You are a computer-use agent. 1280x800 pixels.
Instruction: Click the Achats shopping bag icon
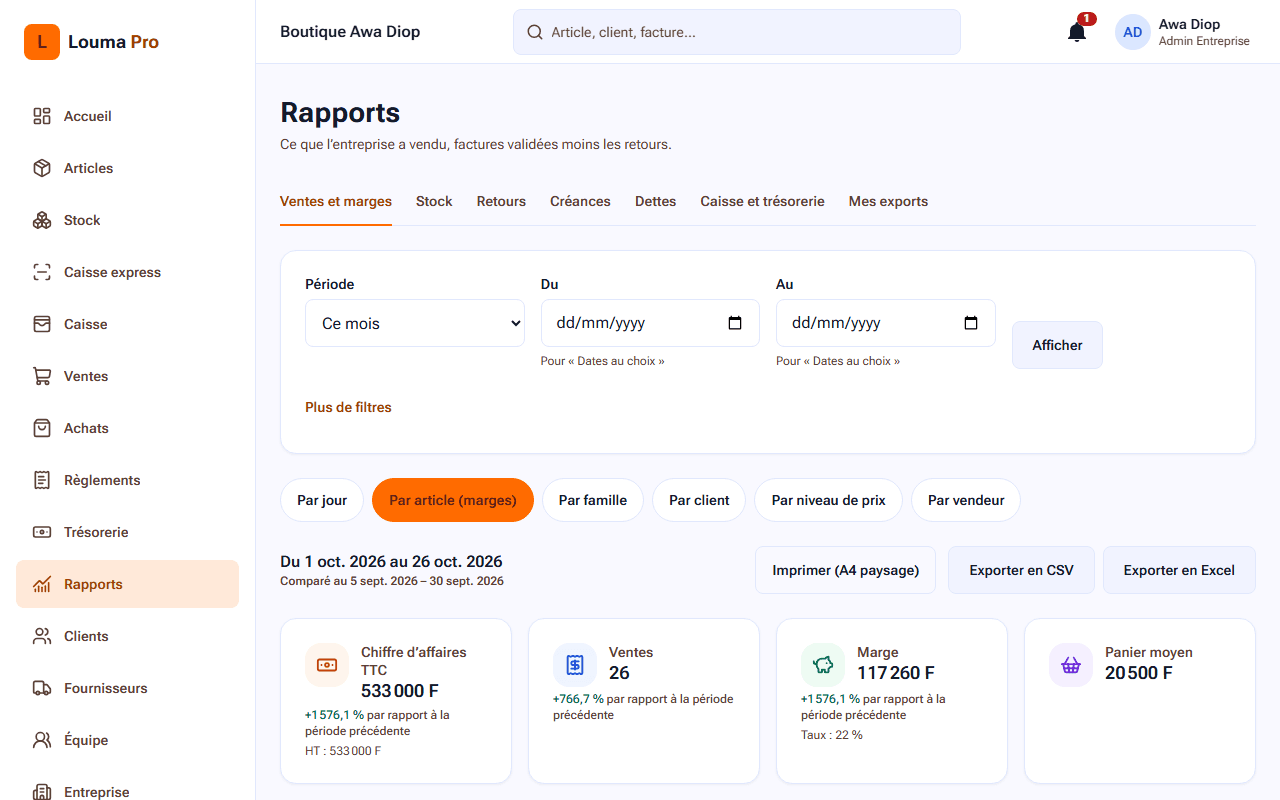[x=42, y=428]
